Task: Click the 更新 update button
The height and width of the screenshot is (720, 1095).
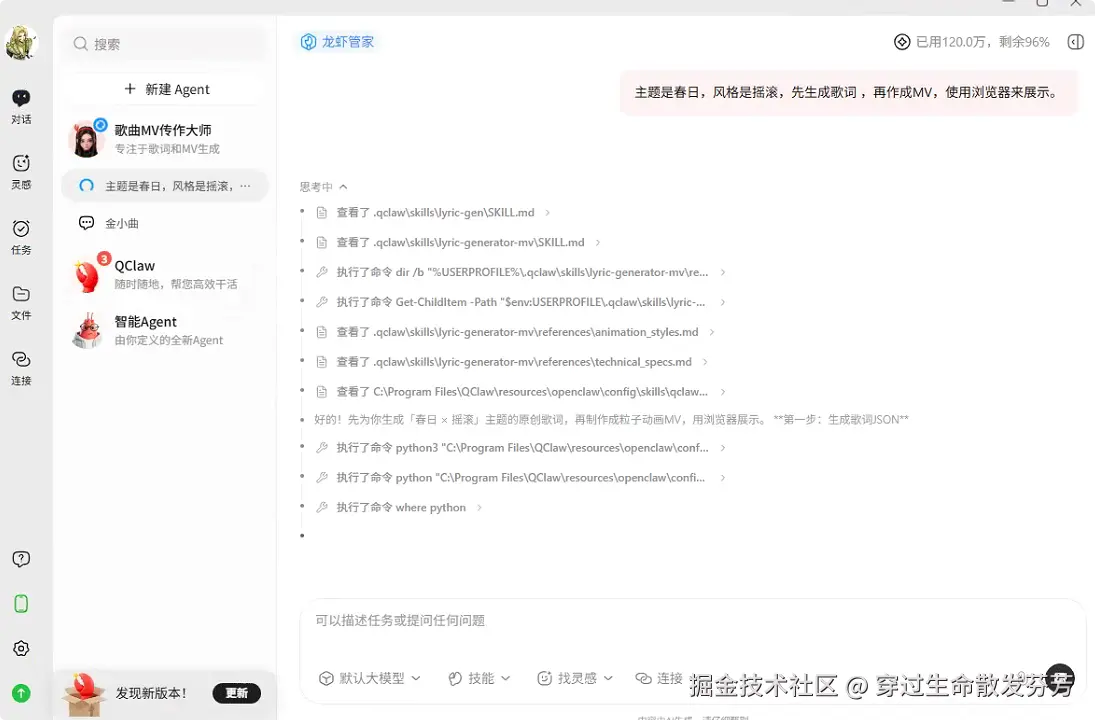Action: [237, 693]
